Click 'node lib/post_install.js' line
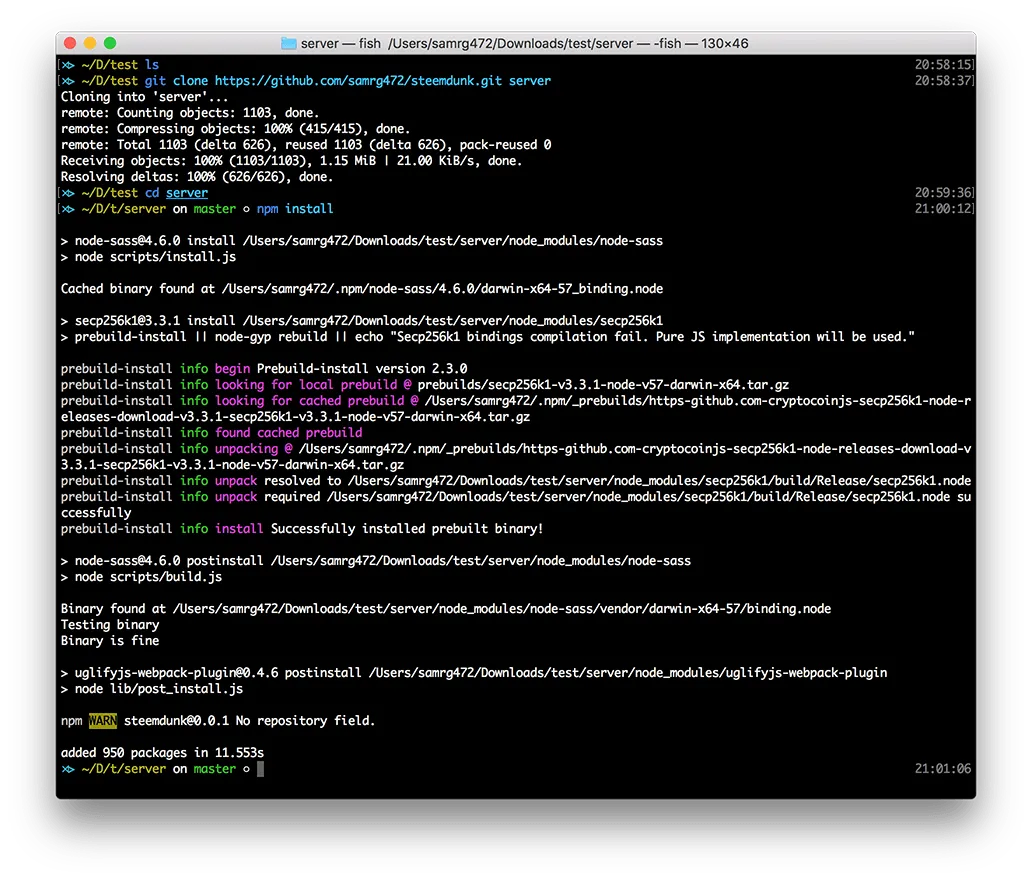The width and height of the screenshot is (1032, 879). (151, 688)
